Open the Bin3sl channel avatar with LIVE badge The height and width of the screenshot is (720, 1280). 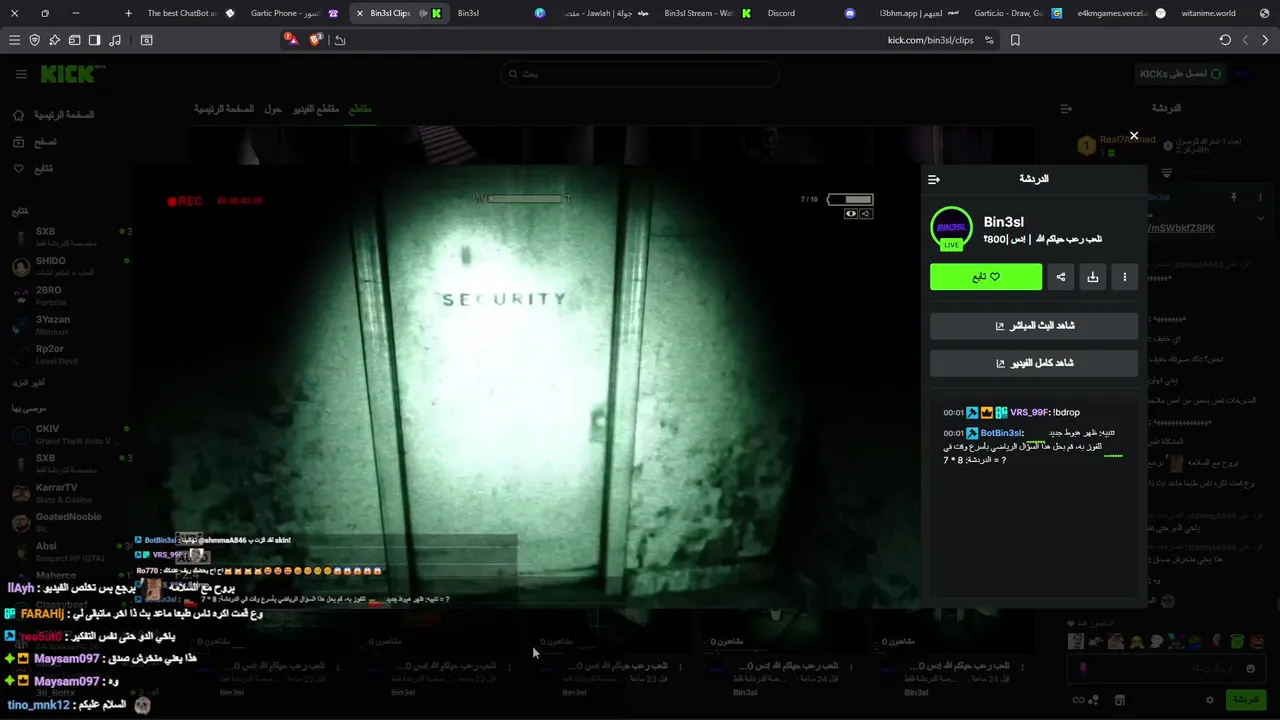951,229
